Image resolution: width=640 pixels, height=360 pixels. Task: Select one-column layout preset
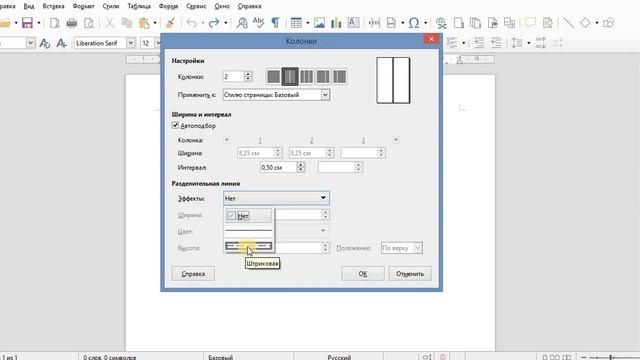[273, 76]
